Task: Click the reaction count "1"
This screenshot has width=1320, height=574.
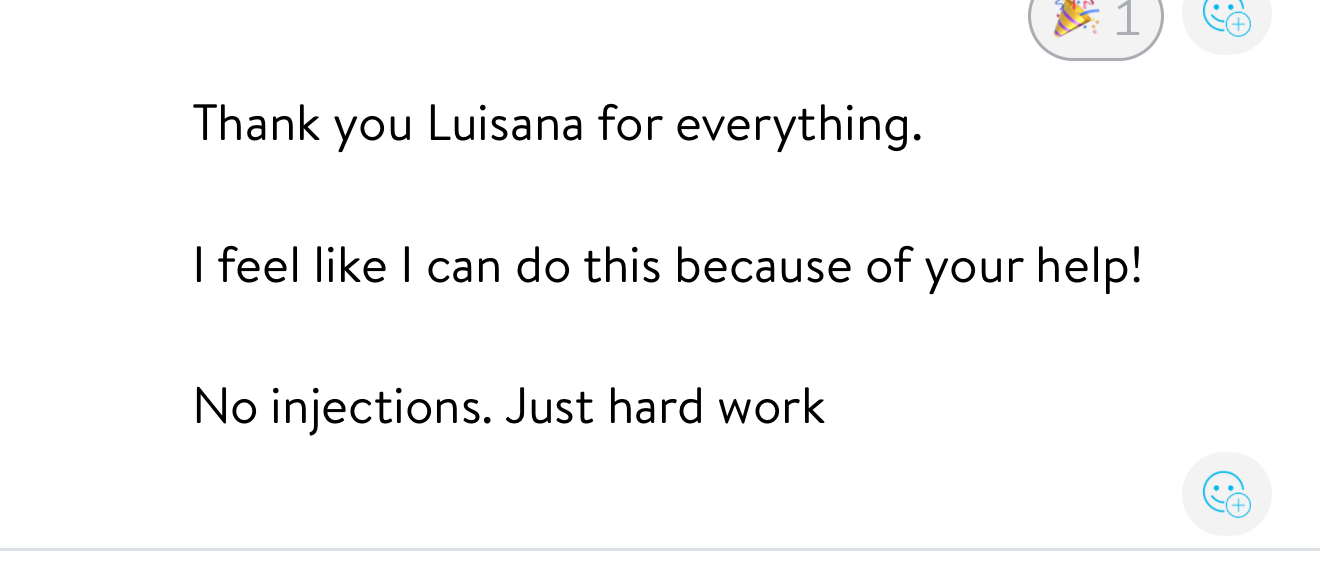Action: point(1127,20)
